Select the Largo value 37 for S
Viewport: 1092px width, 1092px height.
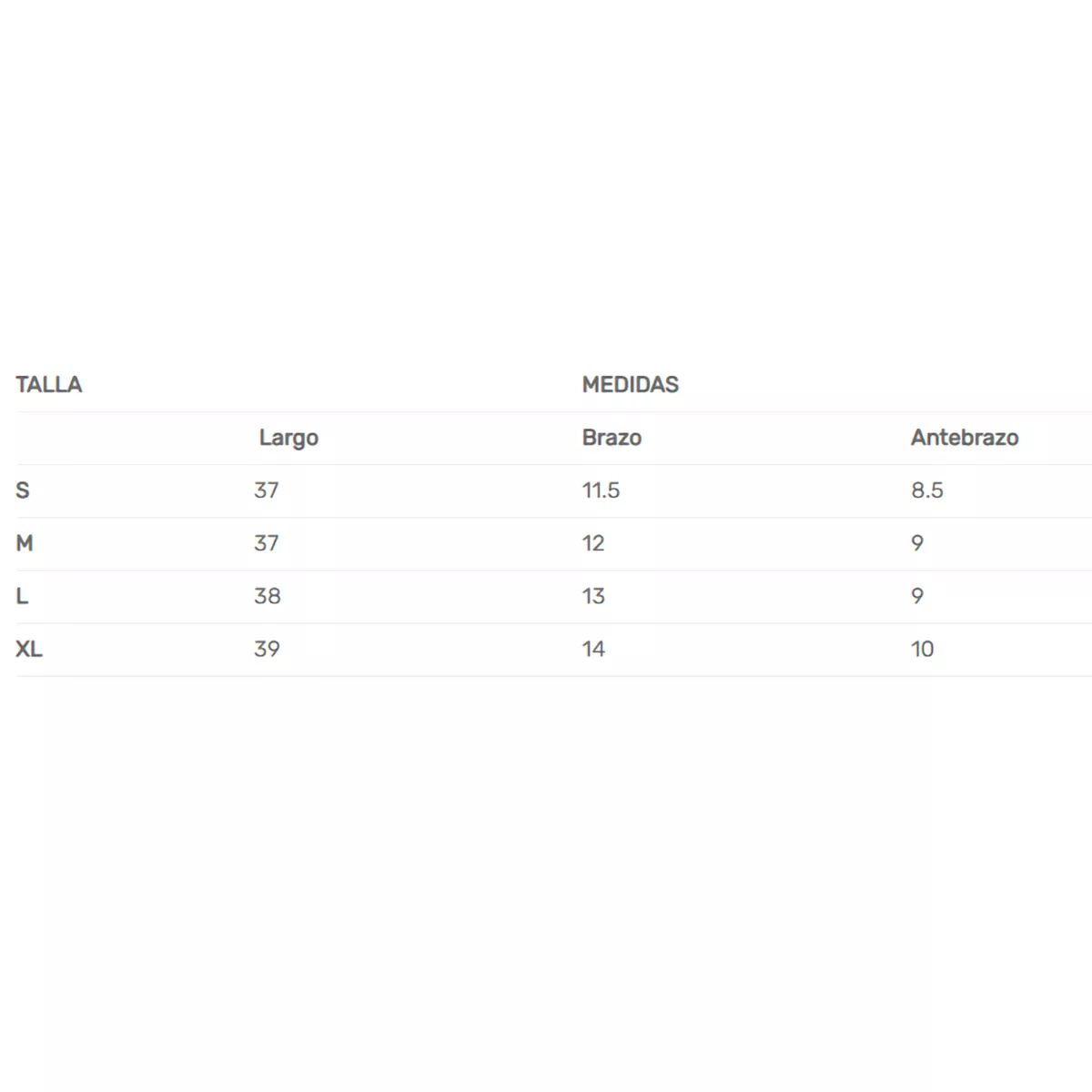click(267, 490)
